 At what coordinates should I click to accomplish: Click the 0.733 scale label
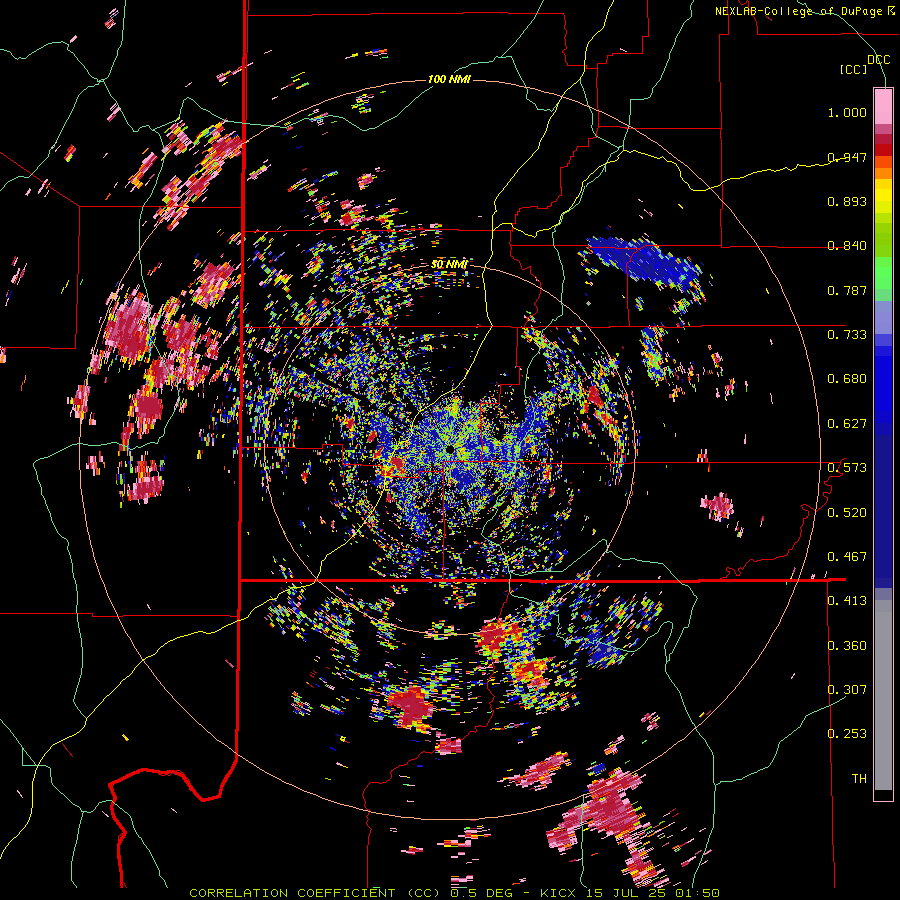(x=847, y=335)
